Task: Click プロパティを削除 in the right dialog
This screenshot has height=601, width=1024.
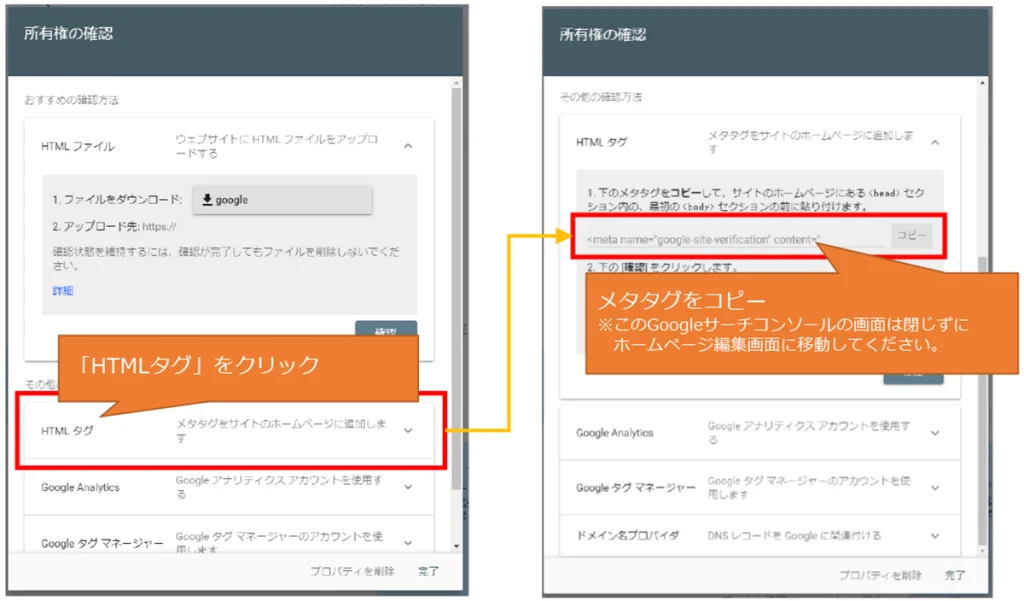Action: pos(880,575)
